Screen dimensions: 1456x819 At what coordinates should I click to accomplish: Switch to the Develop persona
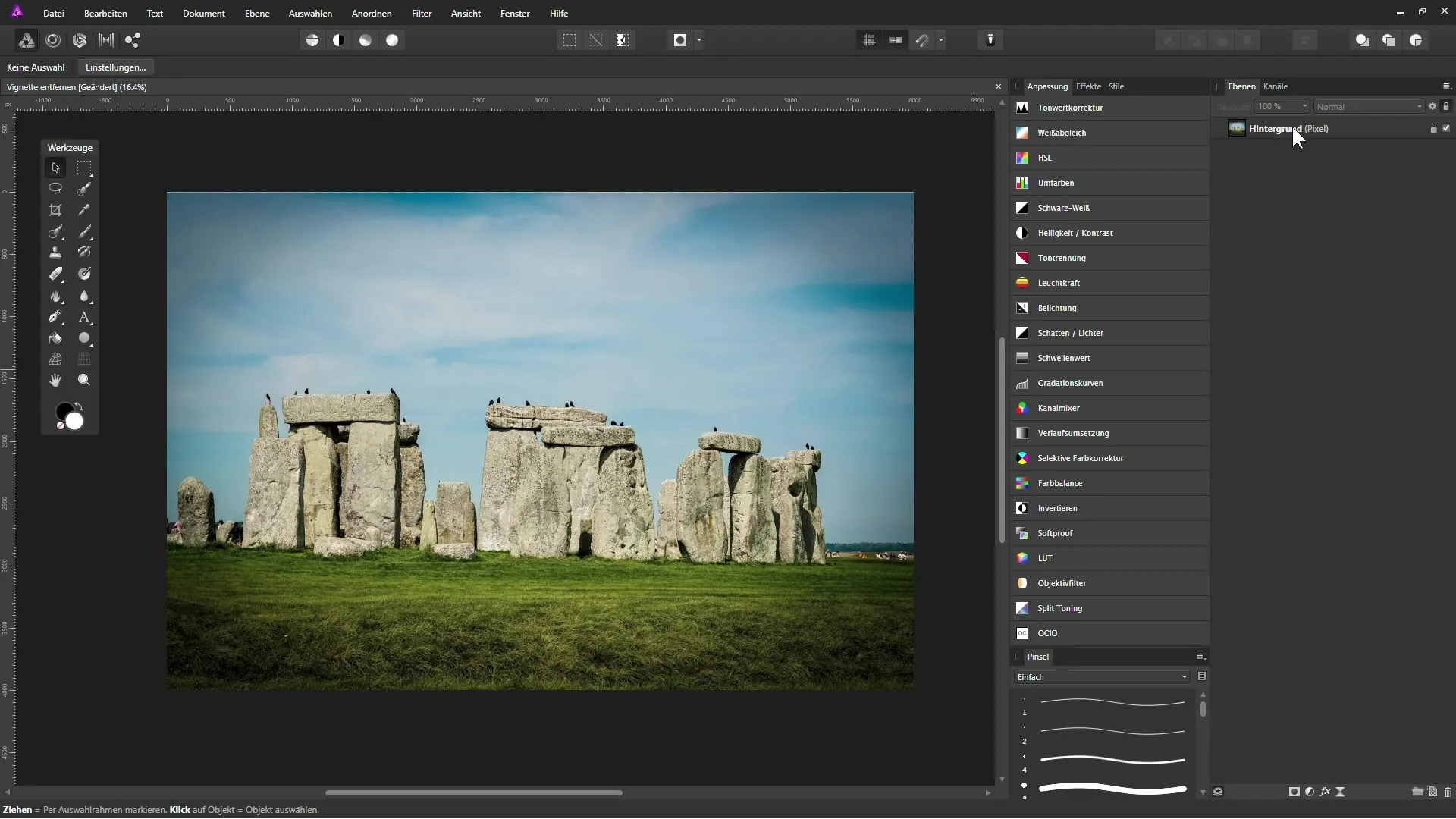click(80, 40)
